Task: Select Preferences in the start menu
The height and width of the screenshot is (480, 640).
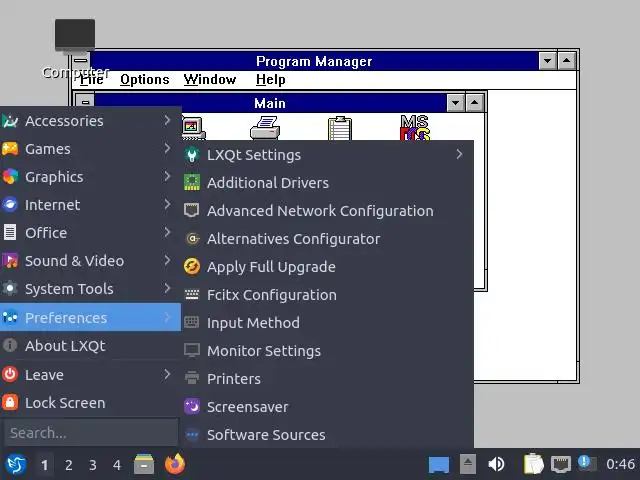Action: [x=90, y=317]
